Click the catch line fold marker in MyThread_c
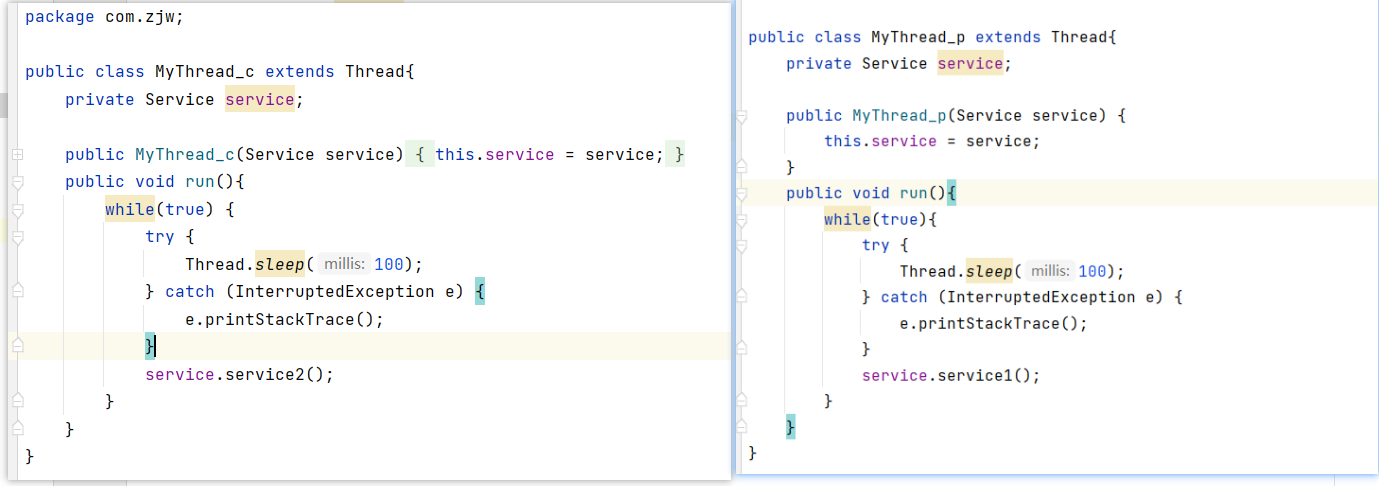The image size is (1379, 486). 17,291
